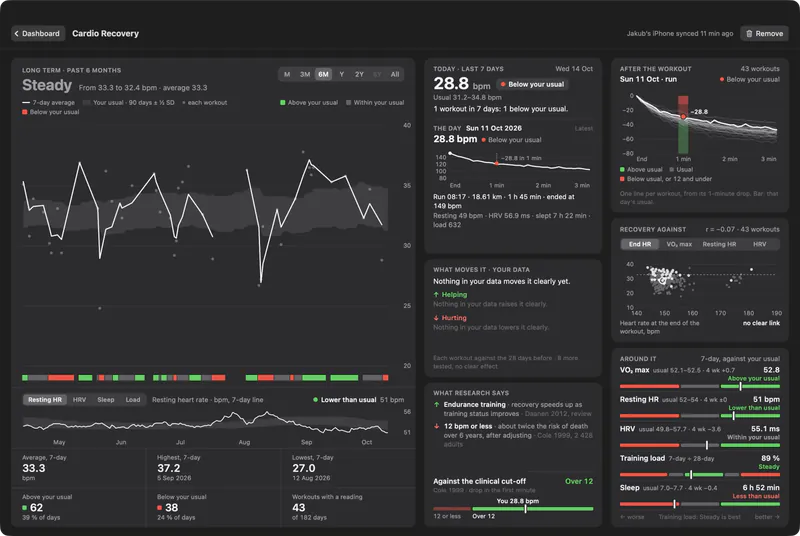Click the 55.1 ms HRV value
Screen dimensions: 800x536
765,428
